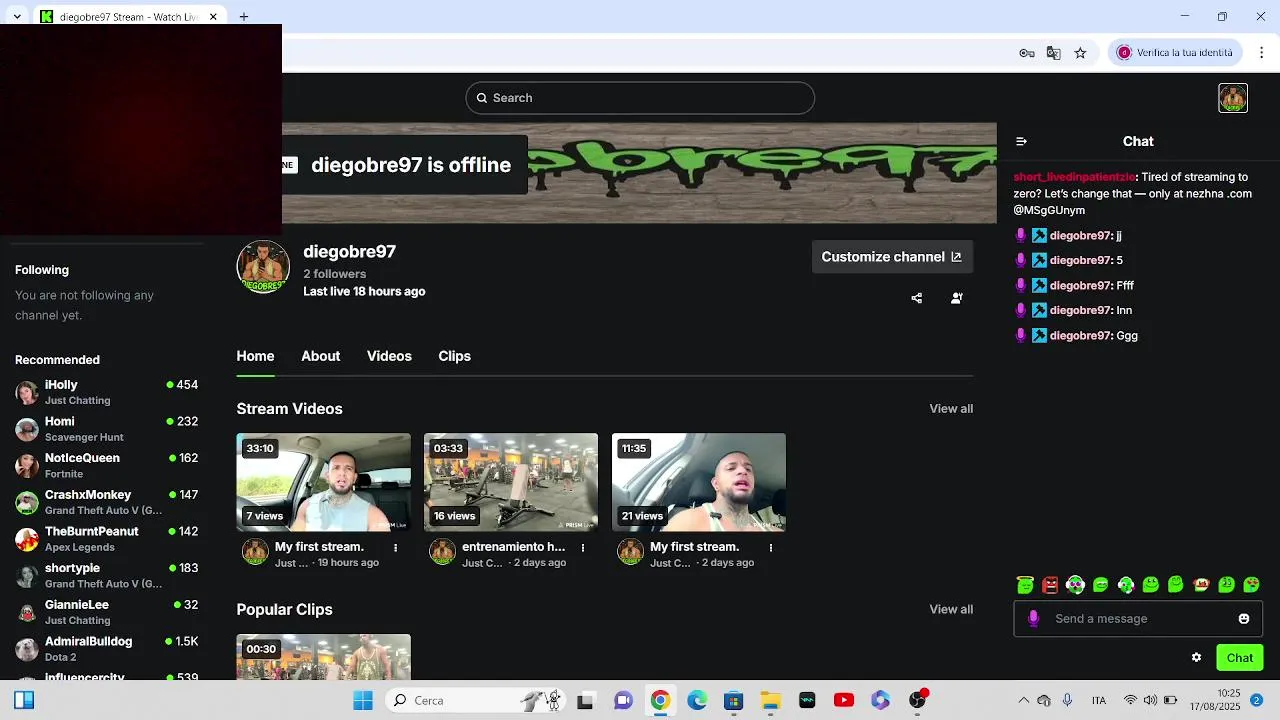1280x720 pixels.
Task: Switch to the Home tab
Action: [x=255, y=356]
